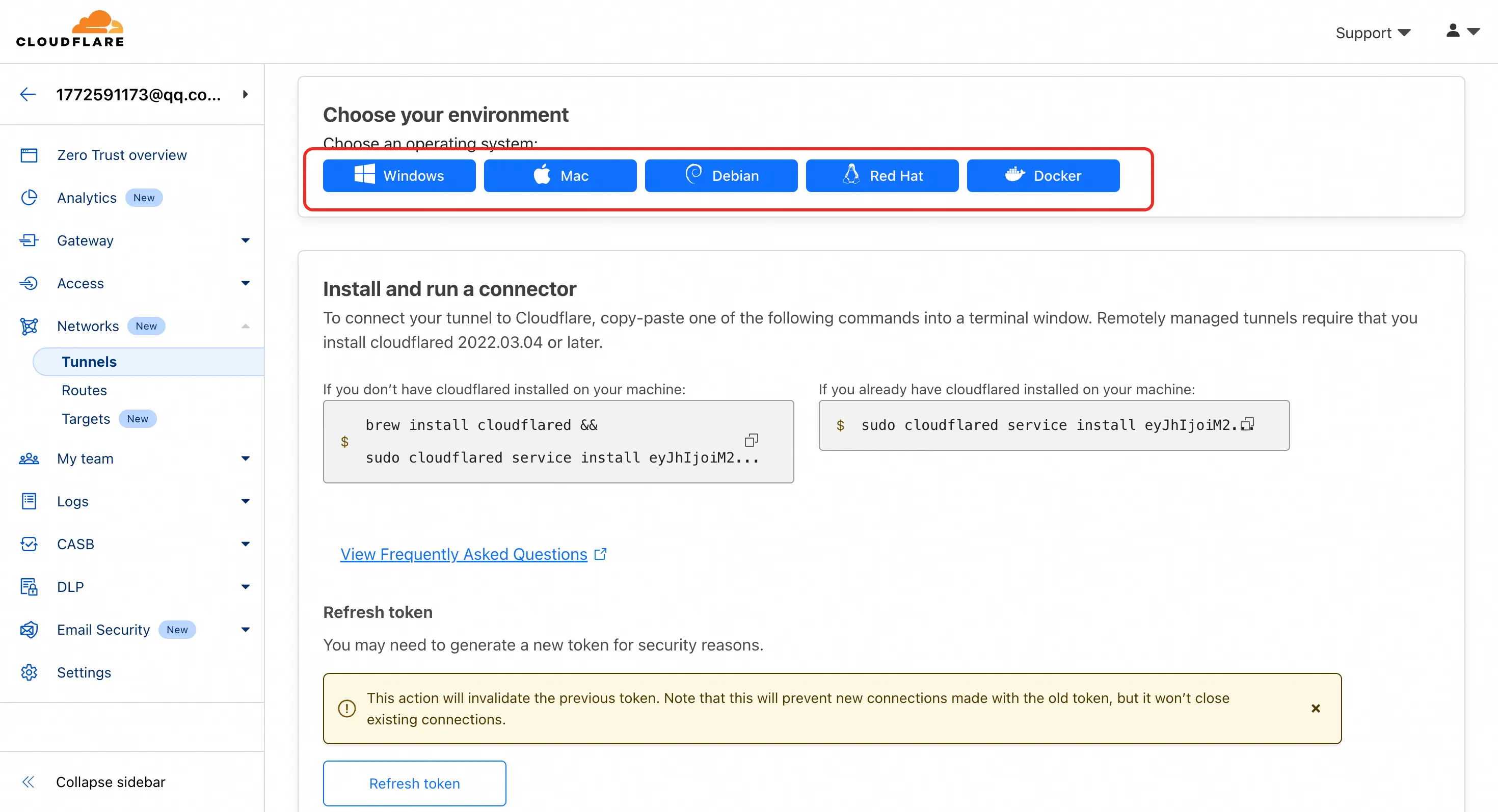Collapse the Networks menu

[246, 326]
